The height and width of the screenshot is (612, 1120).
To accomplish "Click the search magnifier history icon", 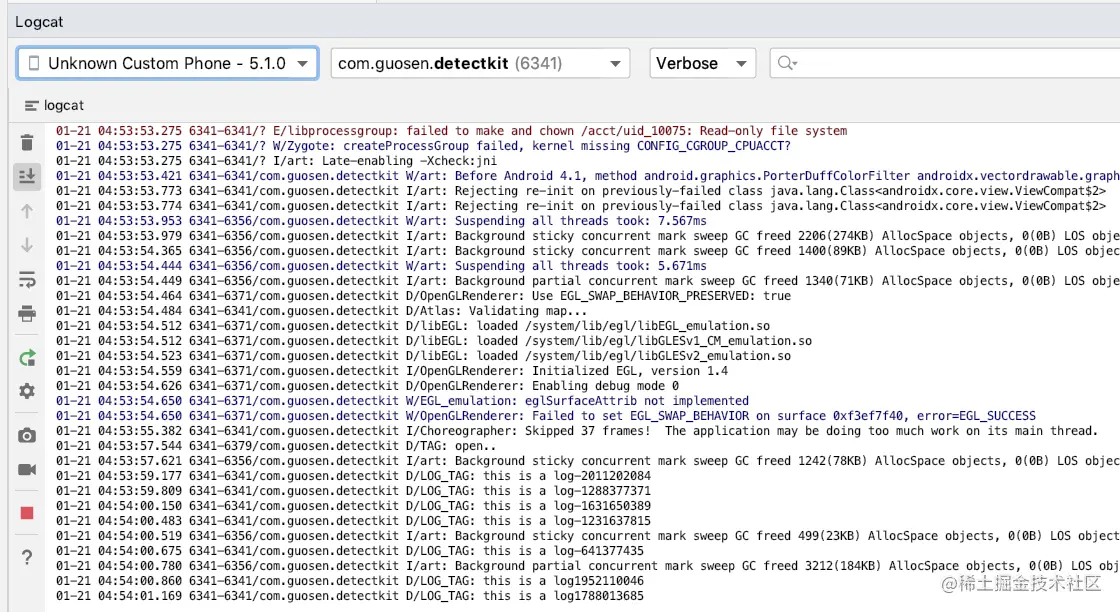I will [x=786, y=64].
